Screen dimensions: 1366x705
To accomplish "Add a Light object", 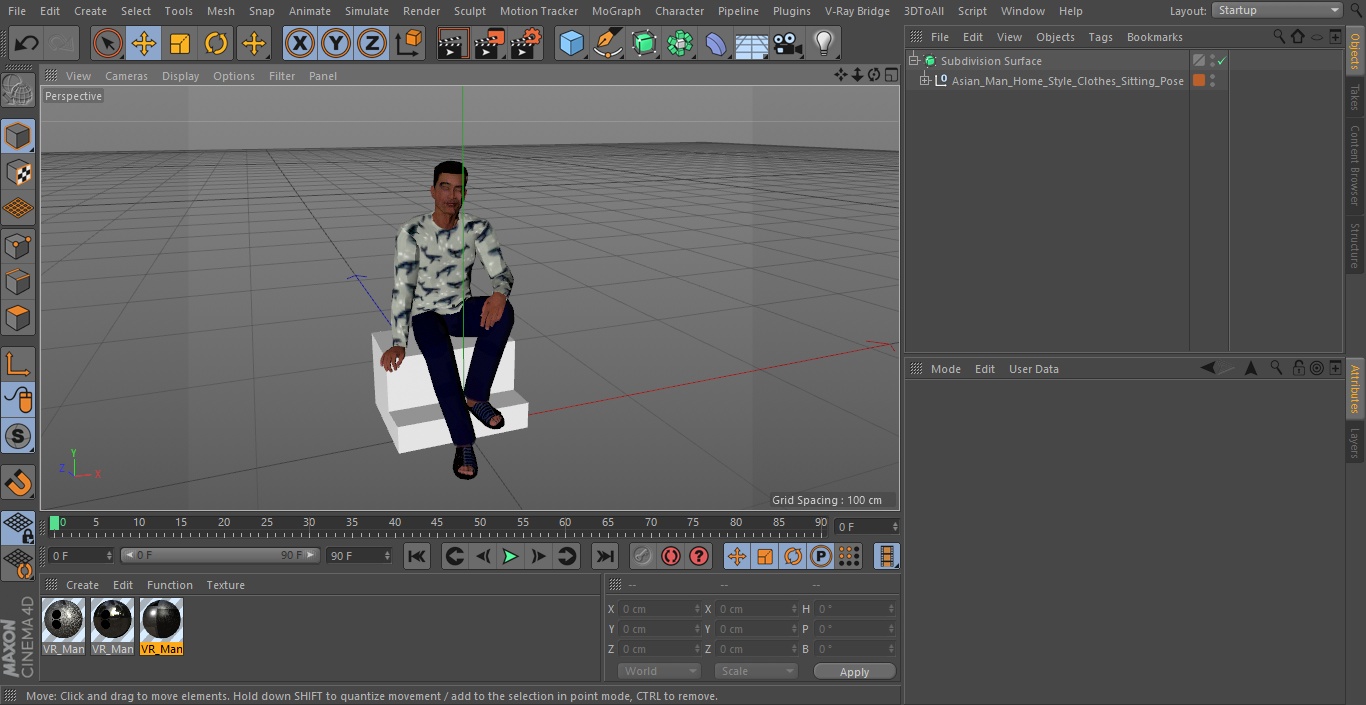I will [824, 44].
